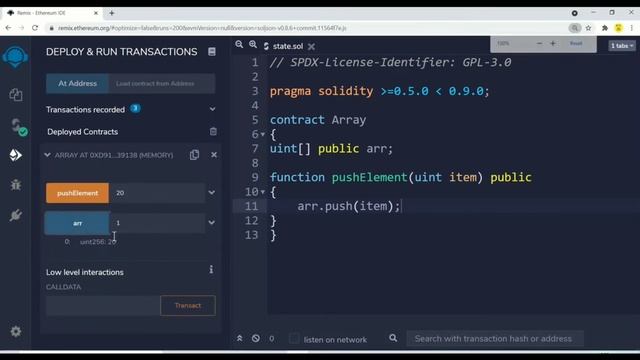Call the arr getter button
The height and width of the screenshot is (360, 640).
coord(77,223)
